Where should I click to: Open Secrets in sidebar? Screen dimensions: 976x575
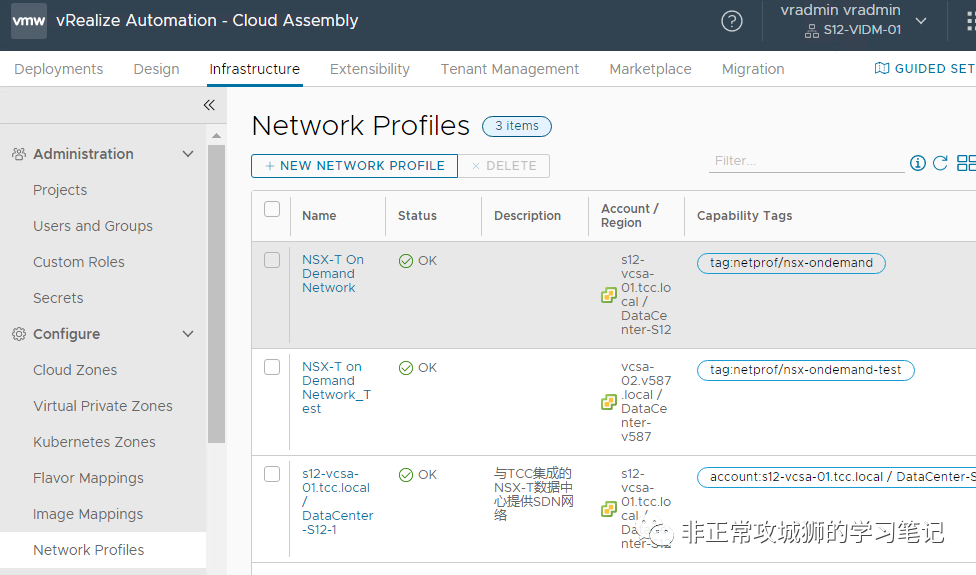58,298
